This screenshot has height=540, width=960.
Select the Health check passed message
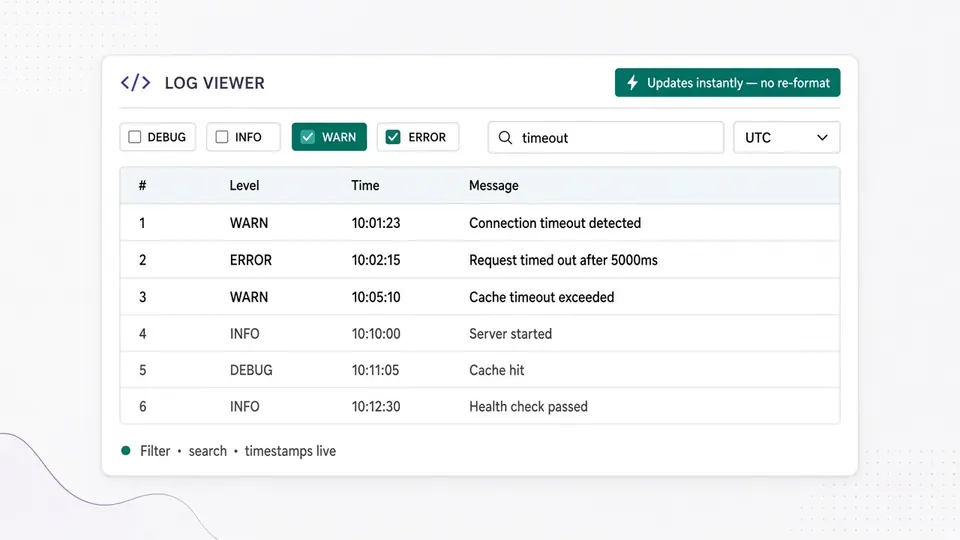528,407
